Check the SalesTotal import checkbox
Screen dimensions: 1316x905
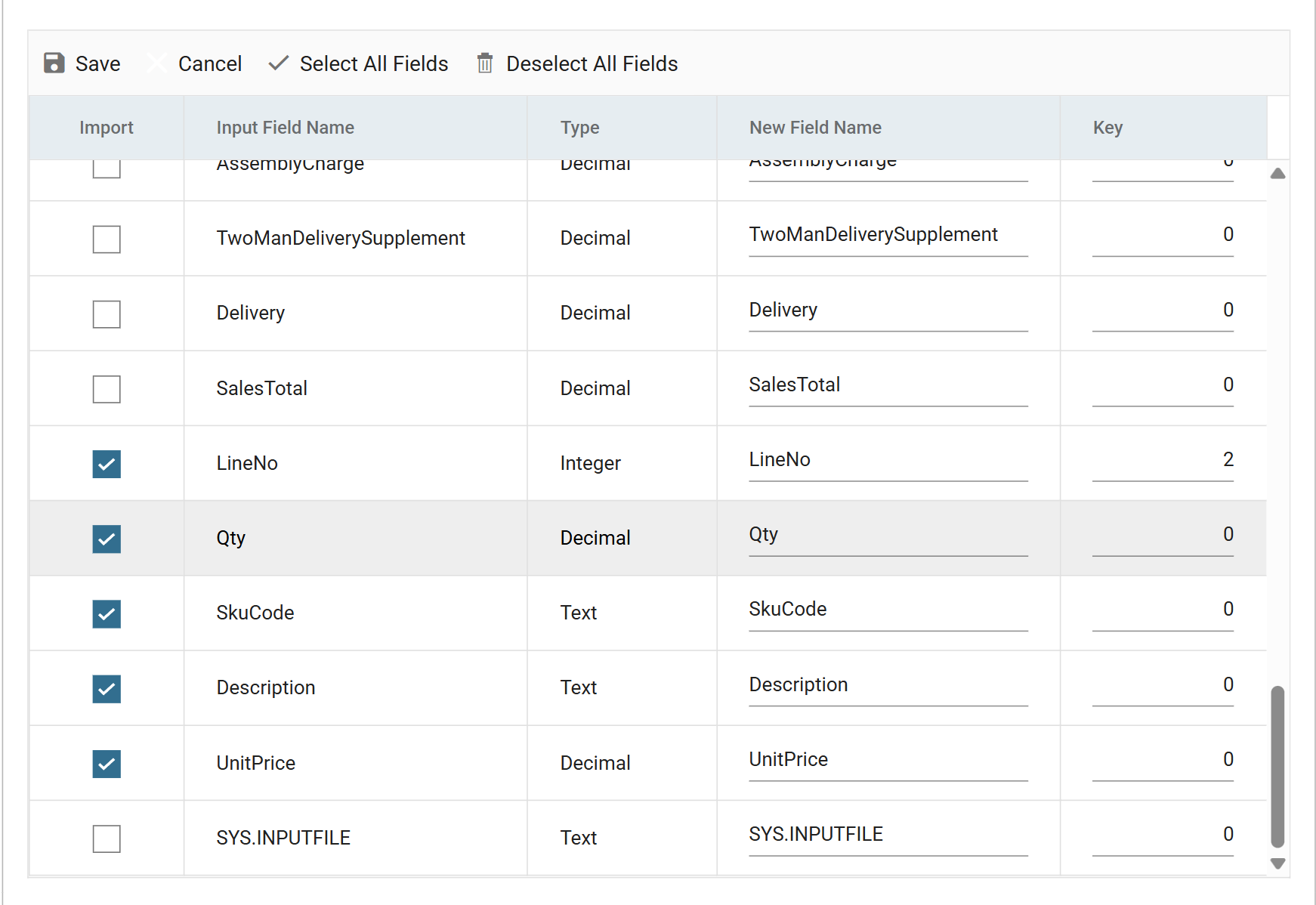pos(107,389)
